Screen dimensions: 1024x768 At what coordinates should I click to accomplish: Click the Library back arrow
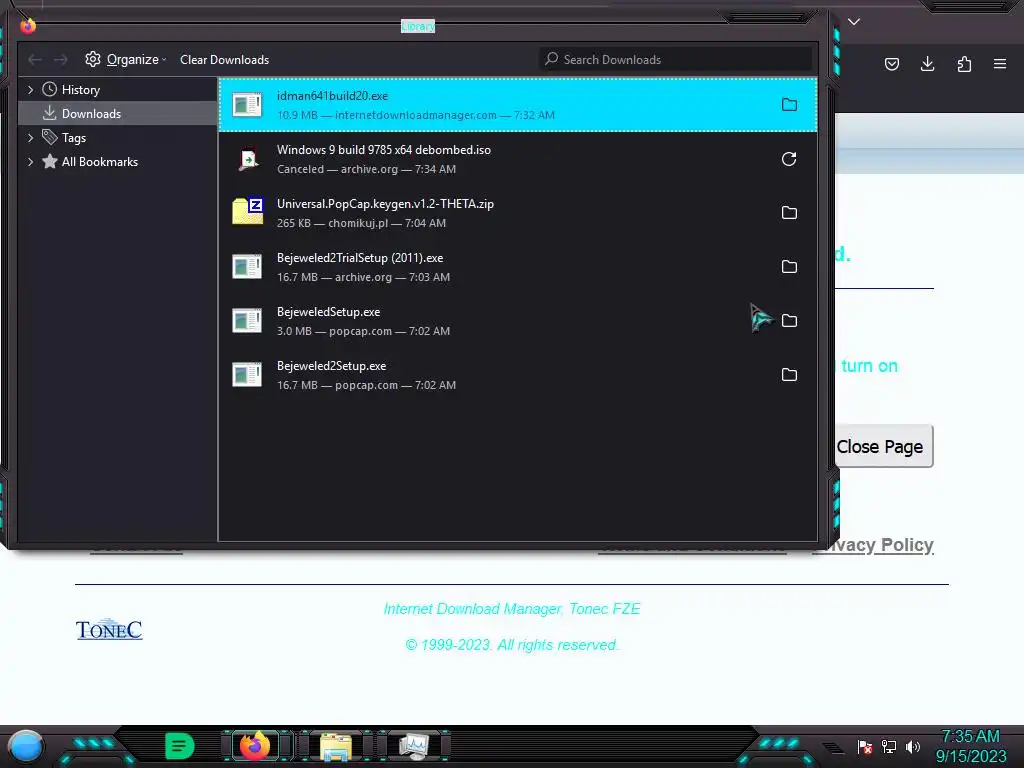[x=35, y=60]
